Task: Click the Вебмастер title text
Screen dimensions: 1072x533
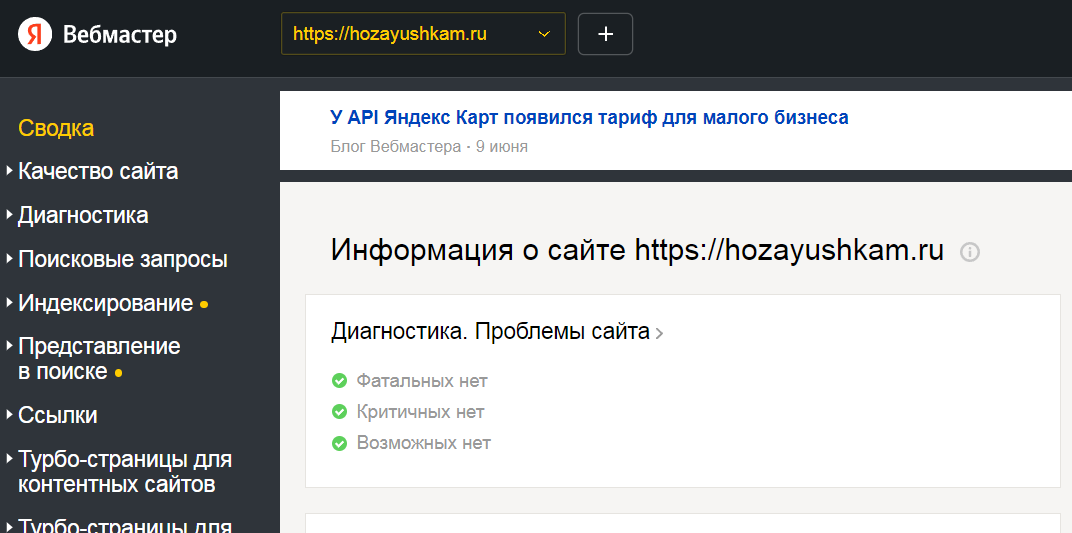Action: click(x=120, y=35)
